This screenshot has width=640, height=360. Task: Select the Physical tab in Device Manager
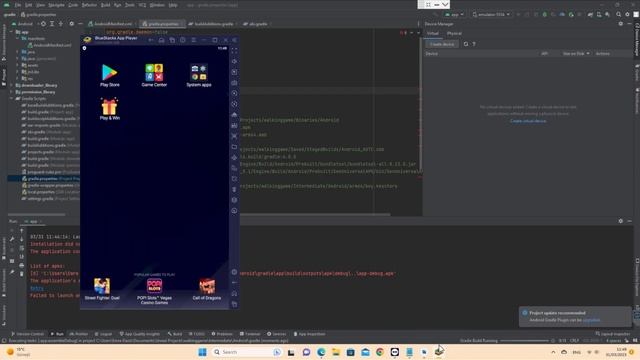pos(454,33)
